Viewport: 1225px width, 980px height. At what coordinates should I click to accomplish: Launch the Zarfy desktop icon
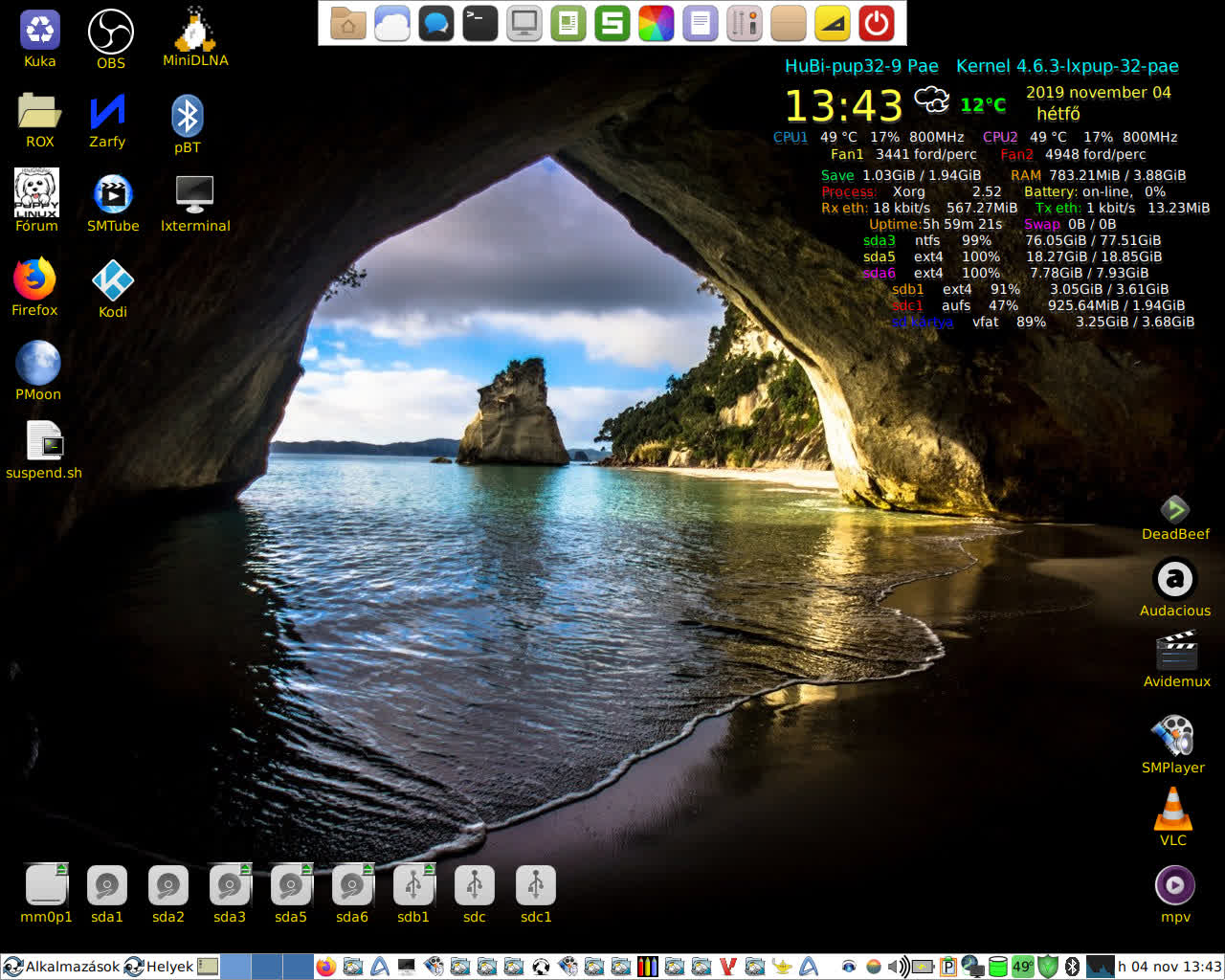pyautogui.click(x=107, y=111)
